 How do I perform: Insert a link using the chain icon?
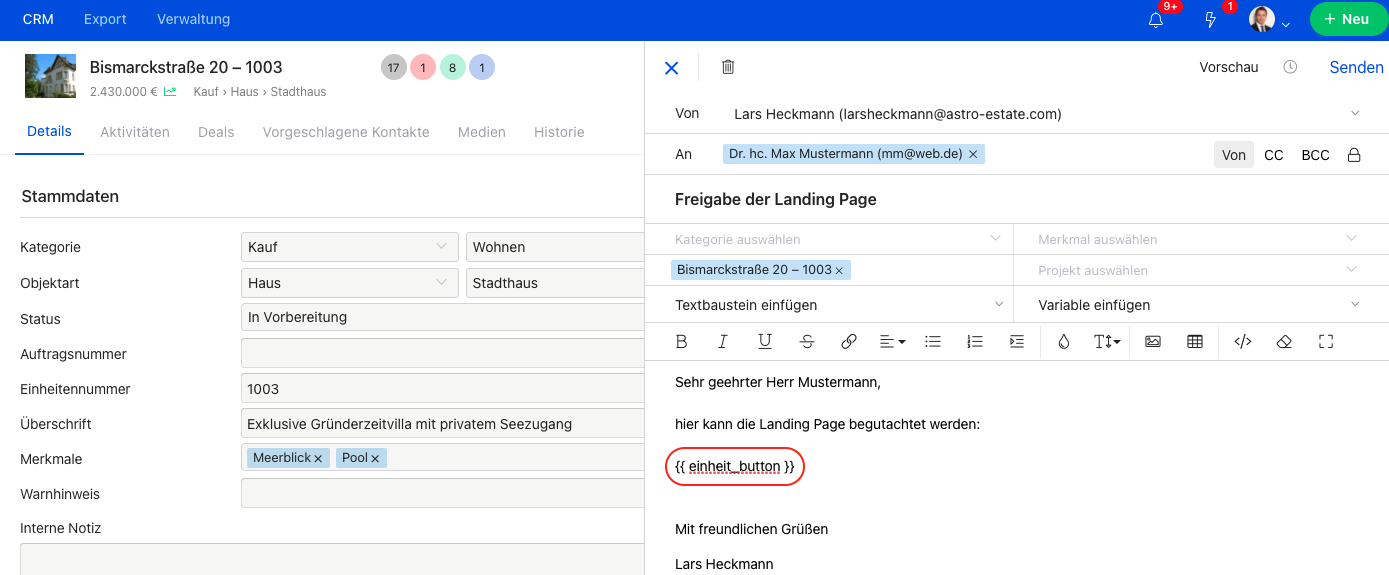point(849,342)
